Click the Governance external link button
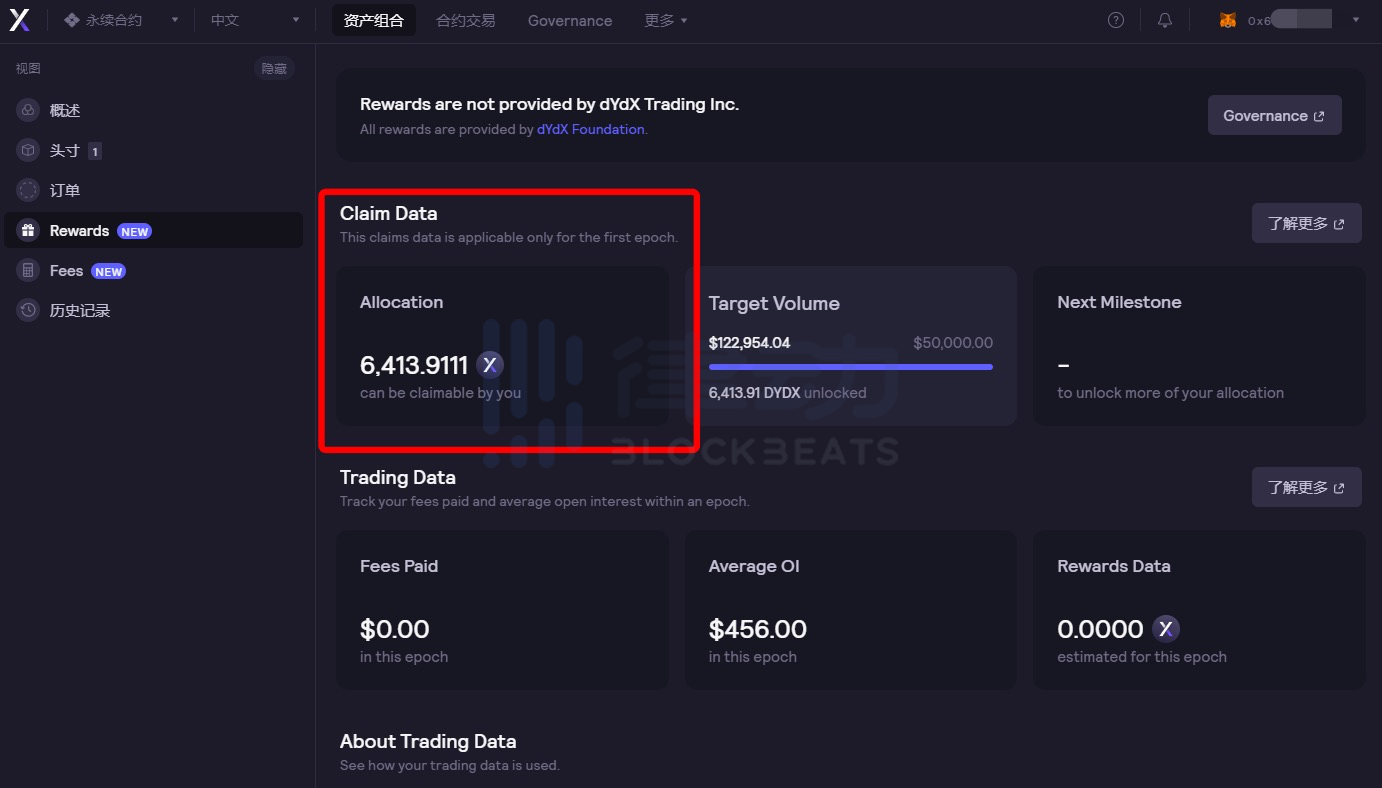Viewport: 1382px width, 788px height. (1274, 116)
